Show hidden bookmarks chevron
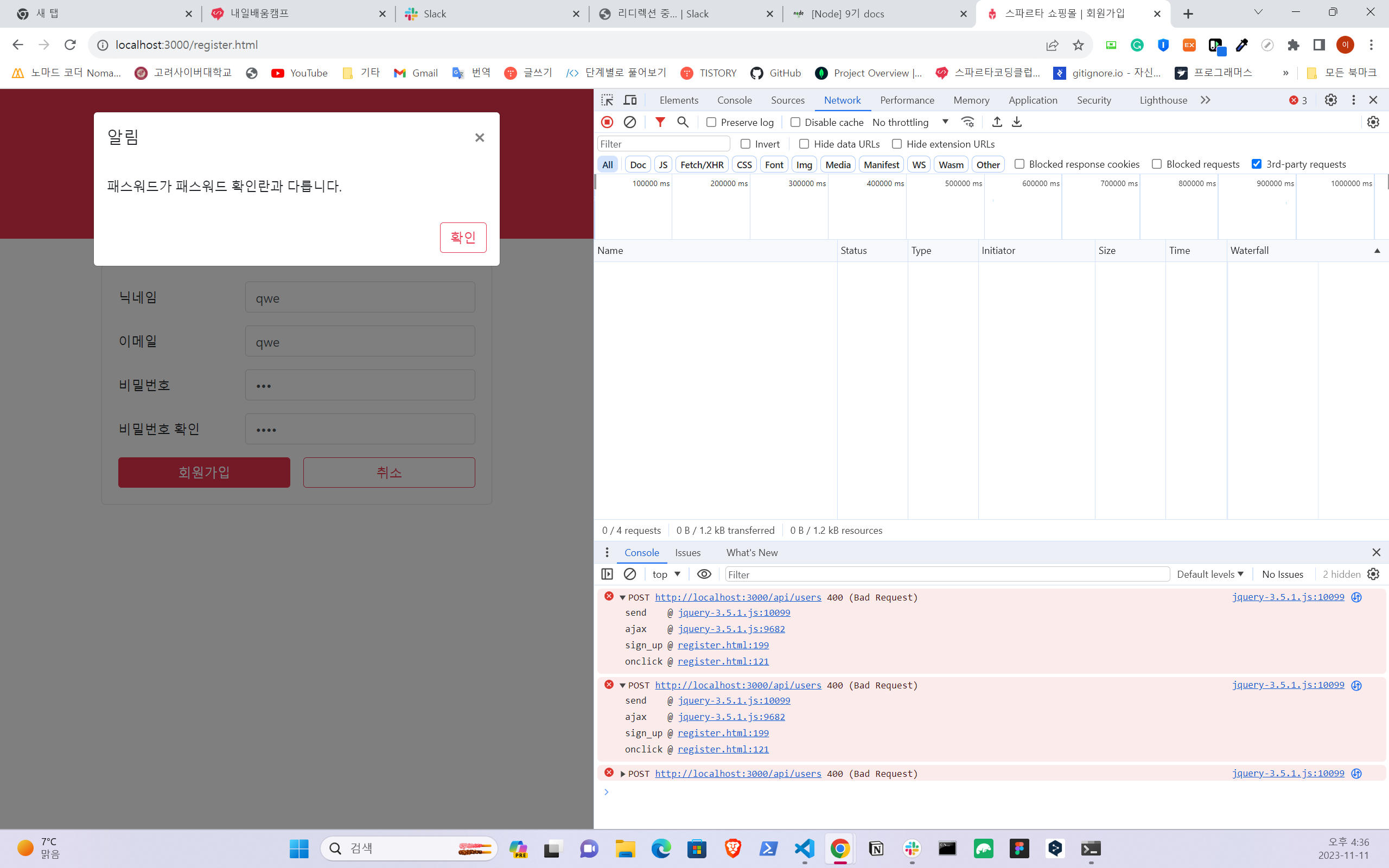The image size is (1389, 868). click(x=1286, y=73)
